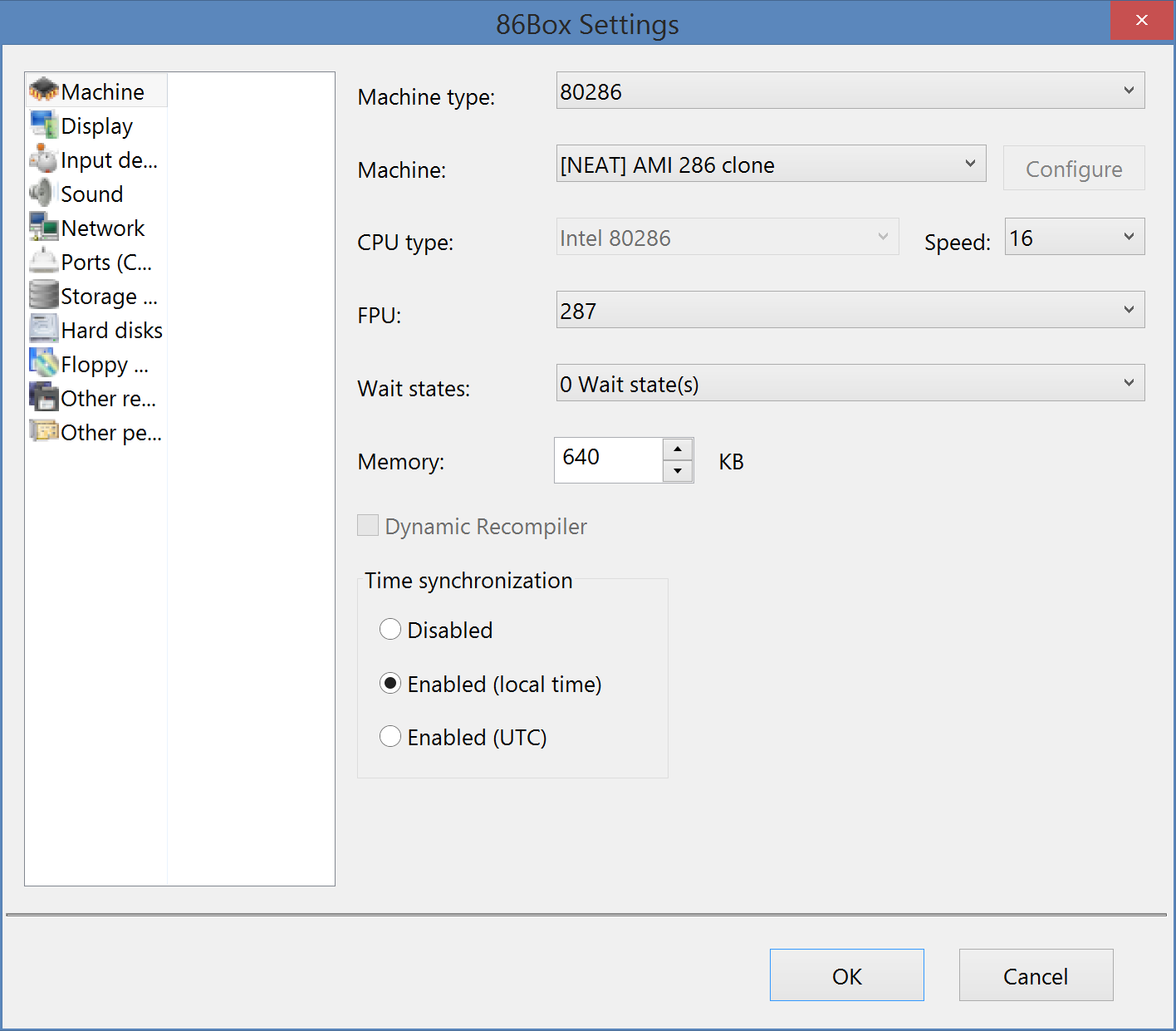The width and height of the screenshot is (1176, 1031).
Task: Click the Floppy drives icon
Action: 43,364
